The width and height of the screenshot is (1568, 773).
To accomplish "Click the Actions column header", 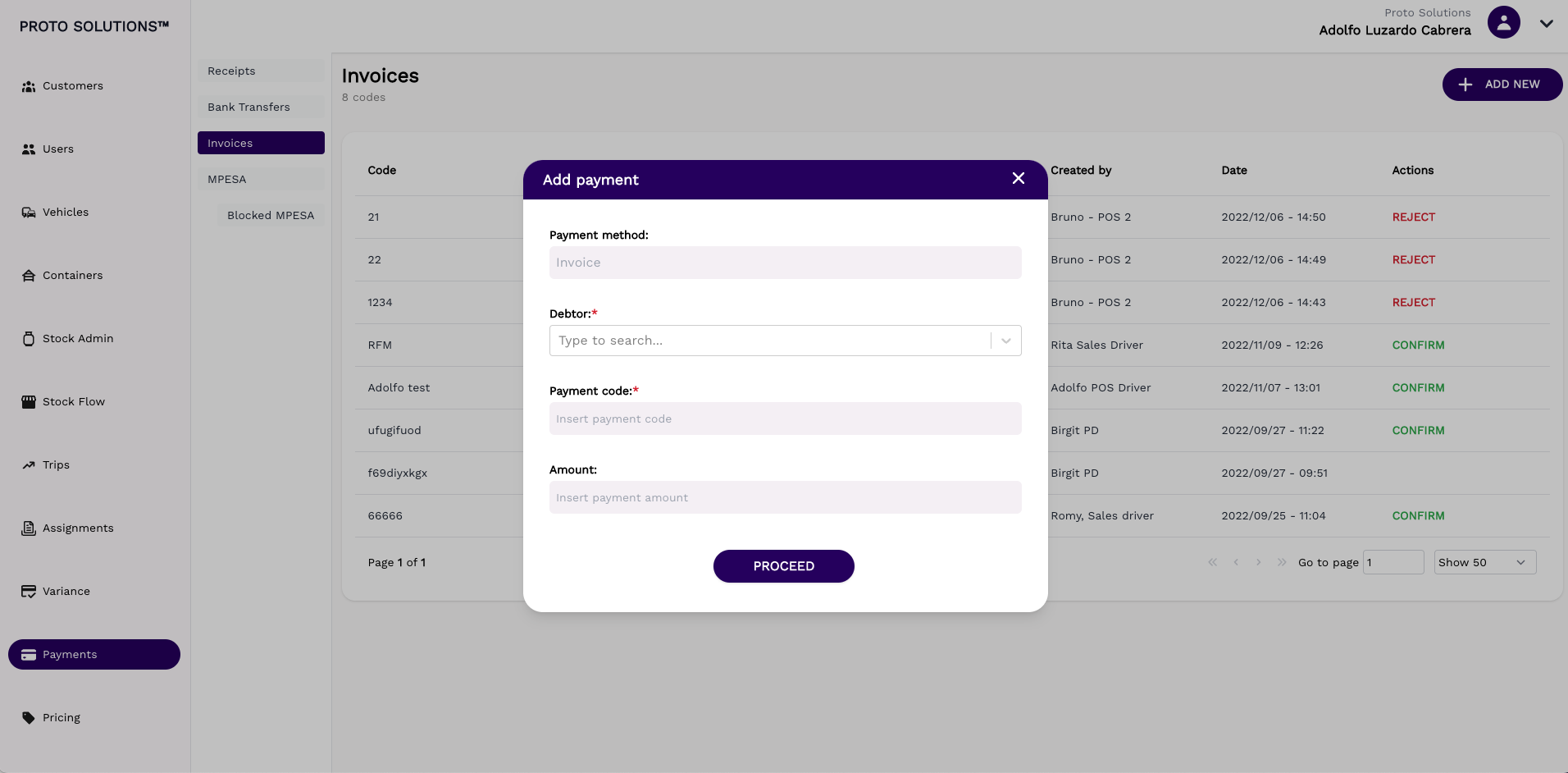I will 1413,171.
